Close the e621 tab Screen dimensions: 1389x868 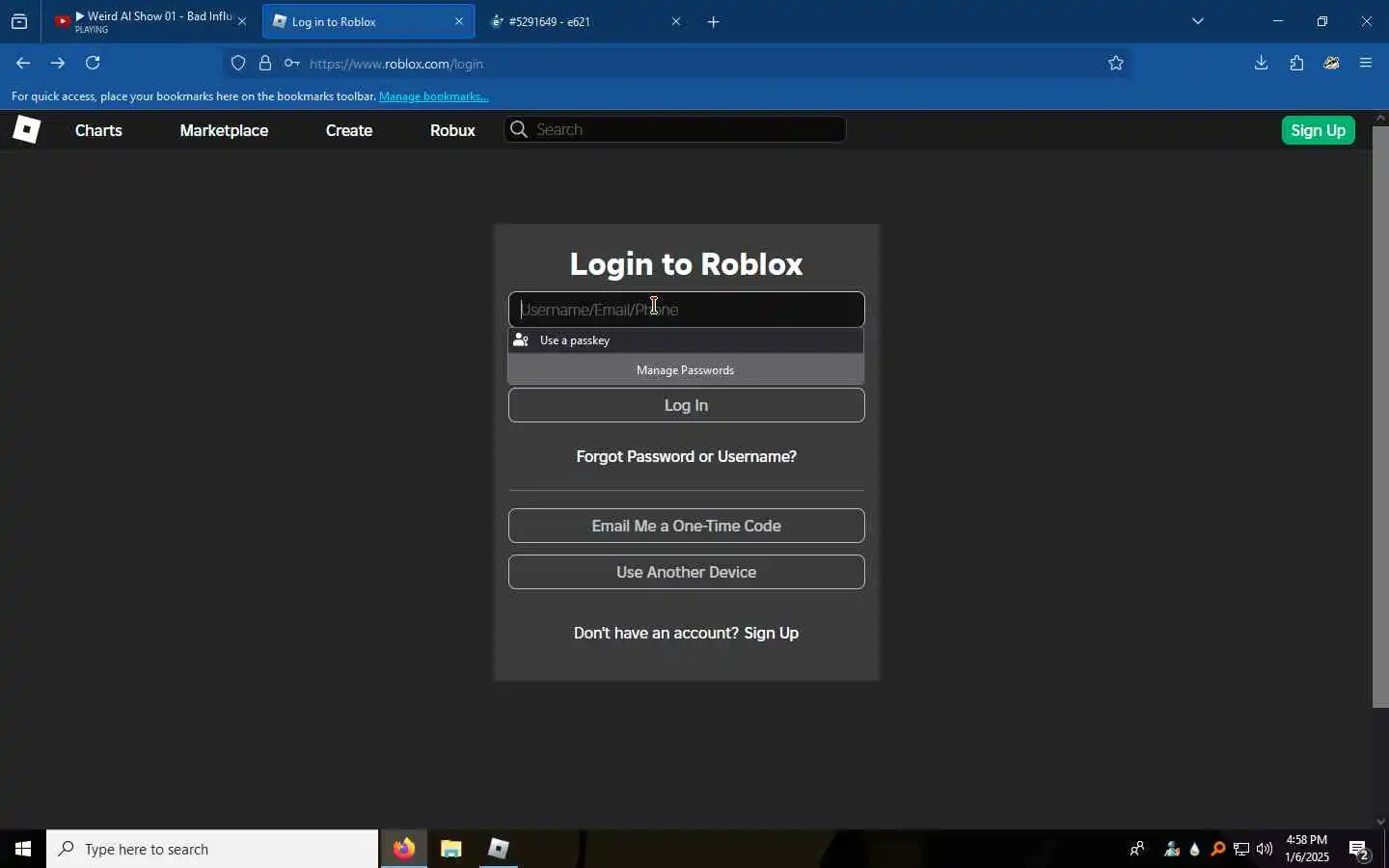[x=676, y=21]
